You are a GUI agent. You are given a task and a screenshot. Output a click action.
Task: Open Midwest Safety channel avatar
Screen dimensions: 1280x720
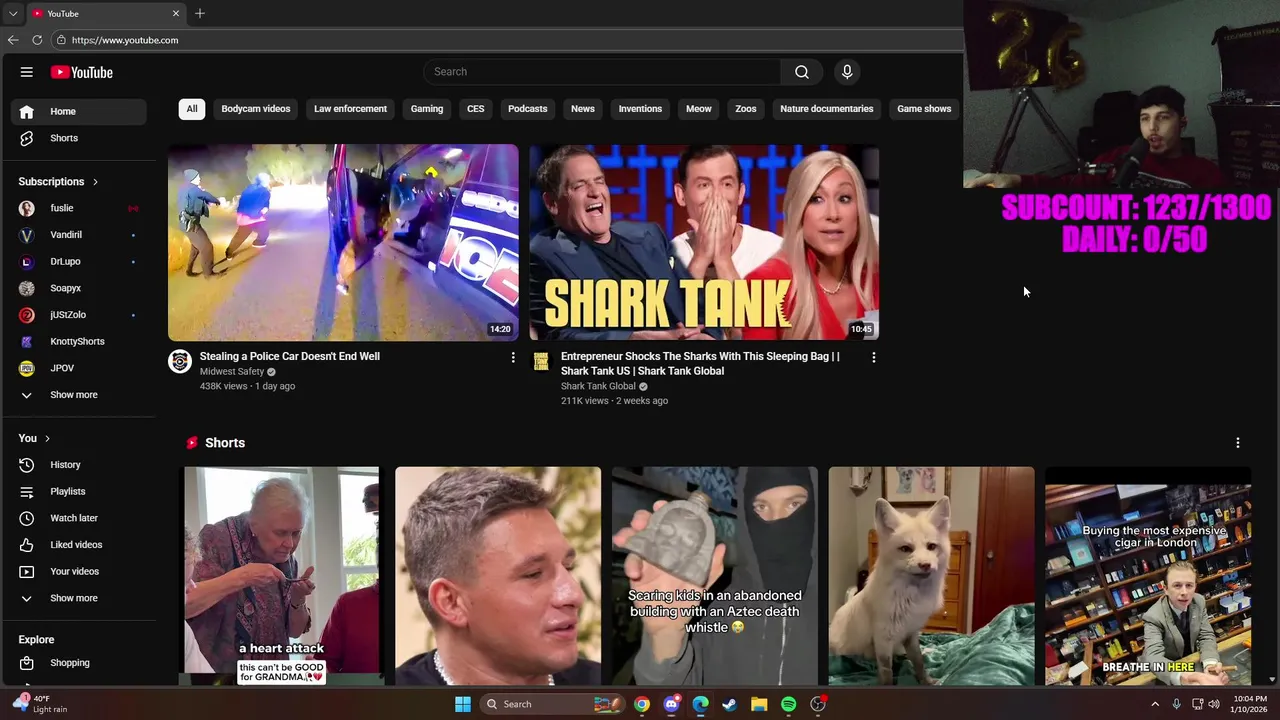(x=180, y=361)
